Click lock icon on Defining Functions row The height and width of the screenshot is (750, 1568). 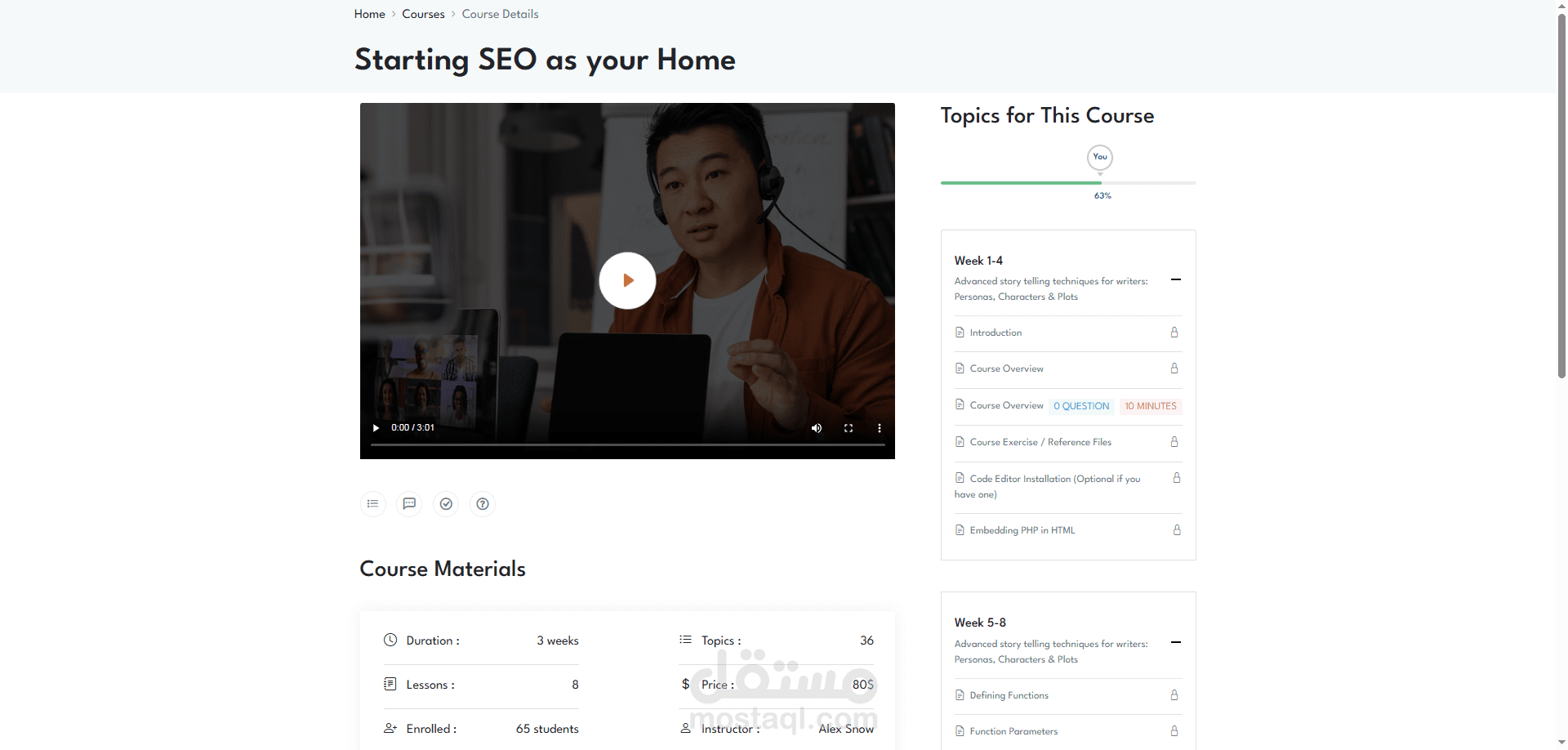coord(1174,695)
